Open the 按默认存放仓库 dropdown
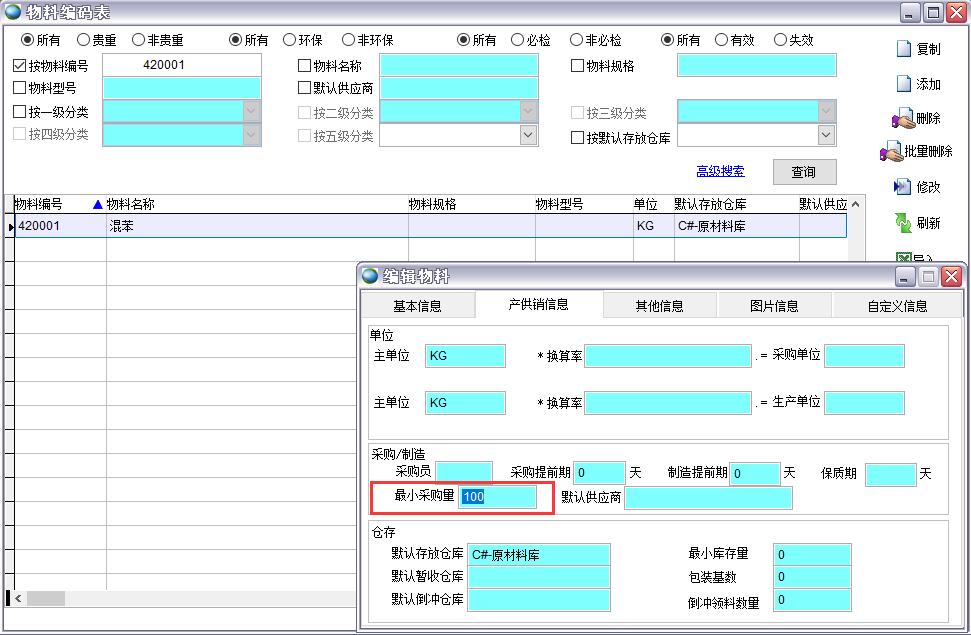The width and height of the screenshot is (971, 635). 826,135
